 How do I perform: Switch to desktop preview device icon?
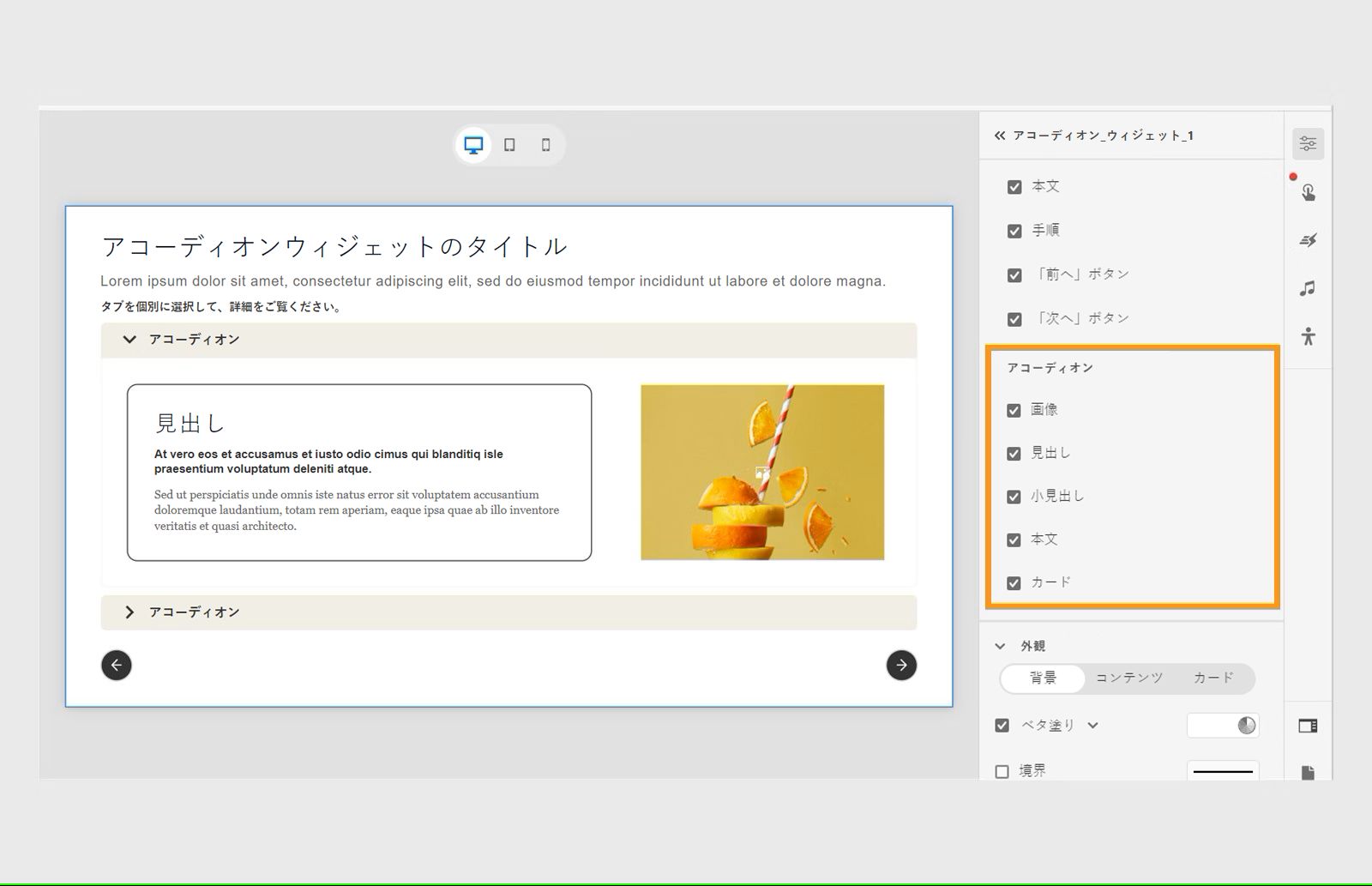click(x=473, y=145)
